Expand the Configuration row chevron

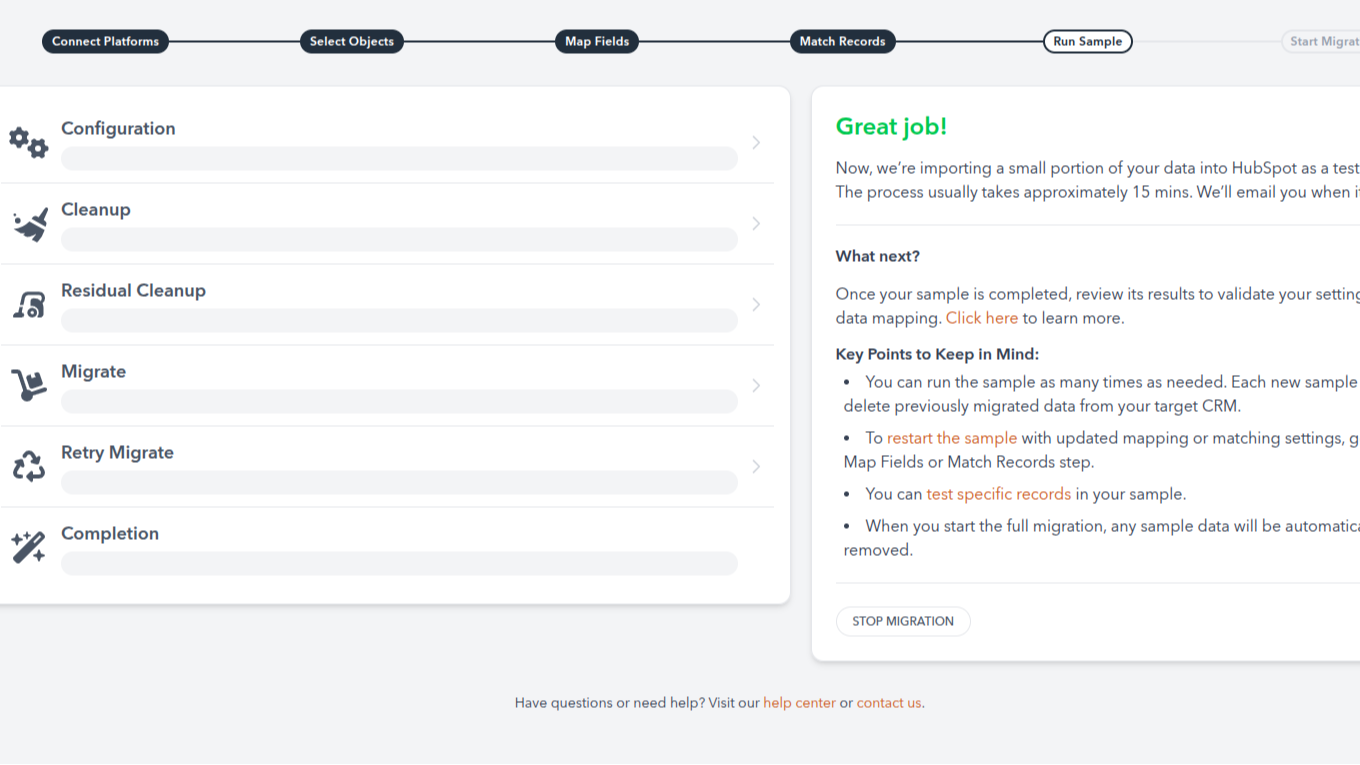(756, 143)
